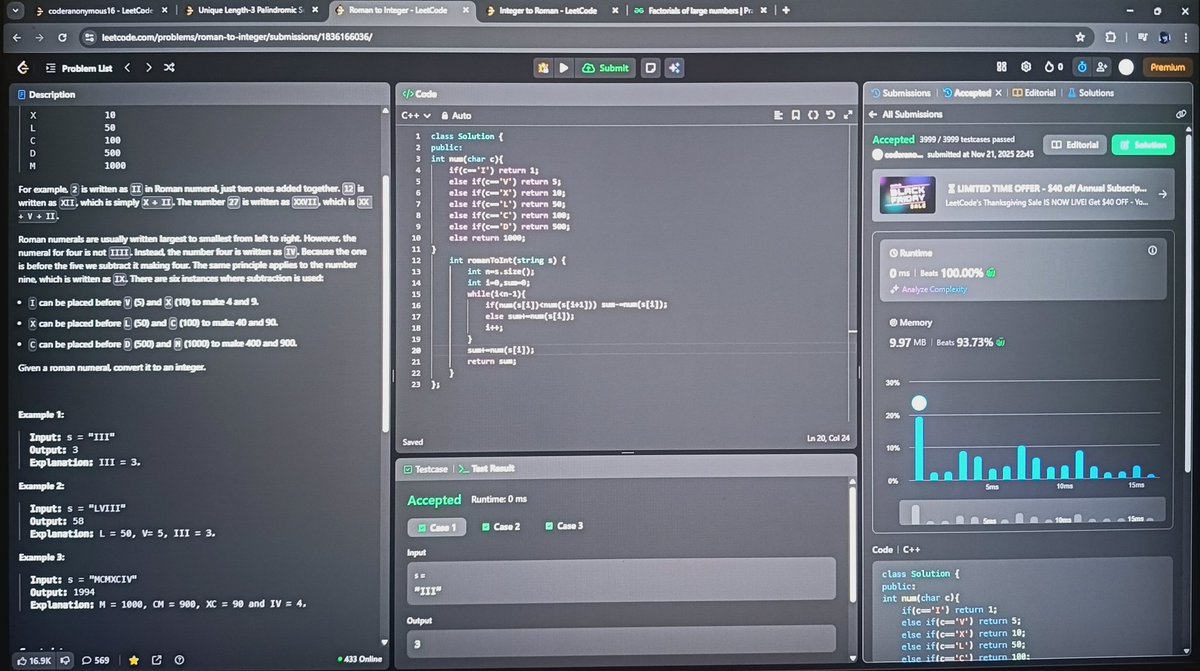Reload the page in browser
The image size is (1200, 671).
63,36
